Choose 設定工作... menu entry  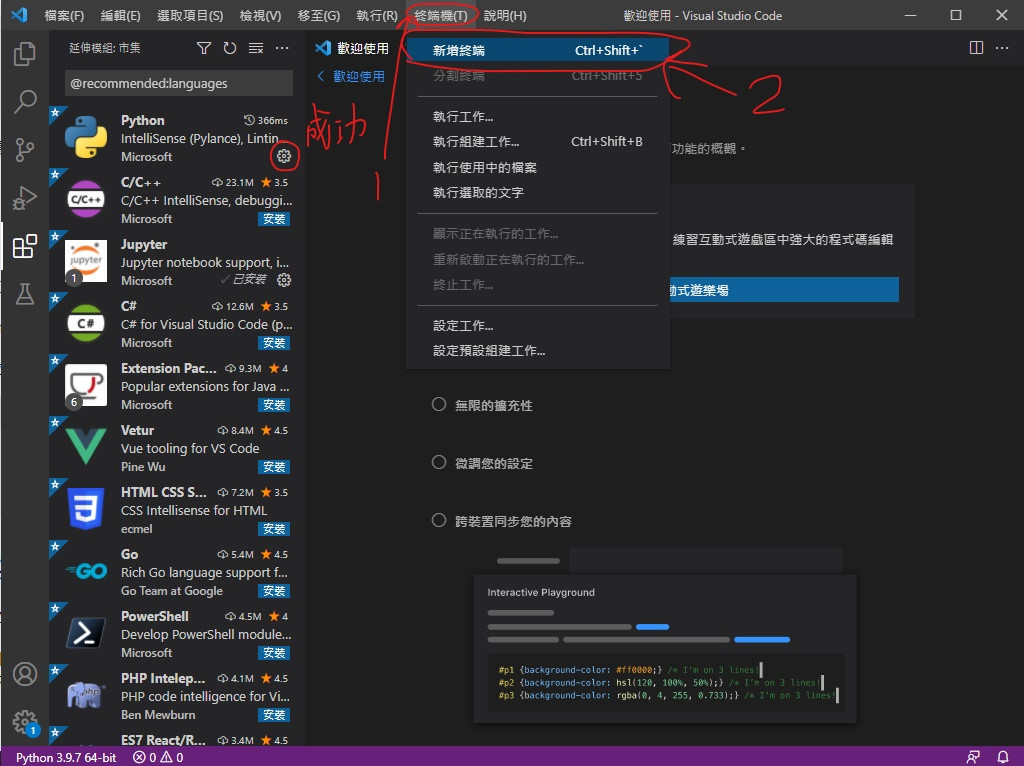pyautogui.click(x=537, y=325)
